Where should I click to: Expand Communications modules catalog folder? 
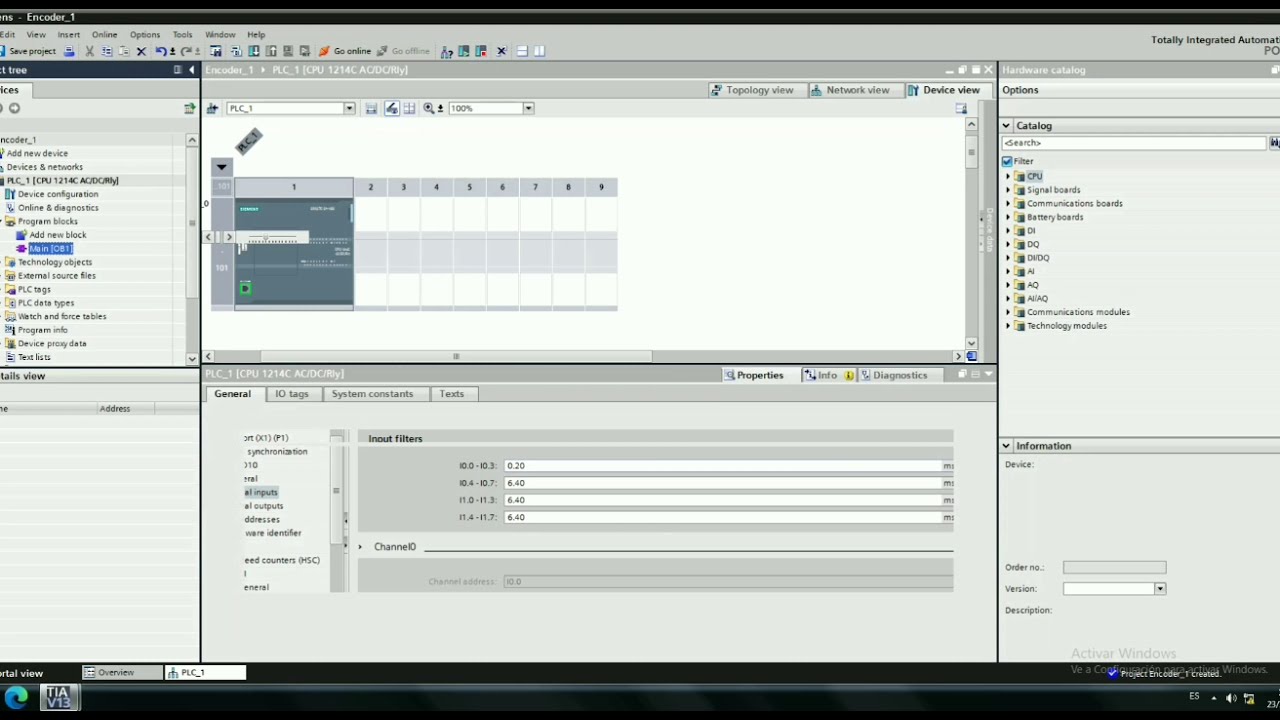point(1008,312)
